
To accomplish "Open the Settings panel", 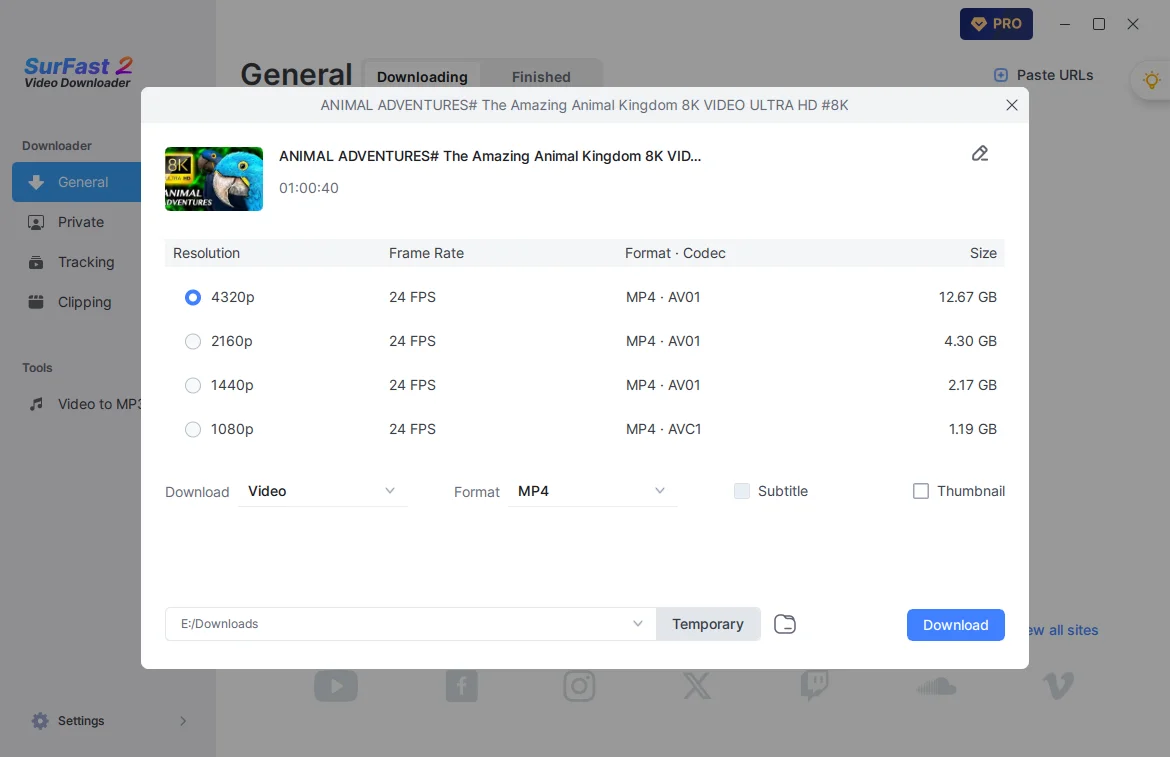I will 81,720.
